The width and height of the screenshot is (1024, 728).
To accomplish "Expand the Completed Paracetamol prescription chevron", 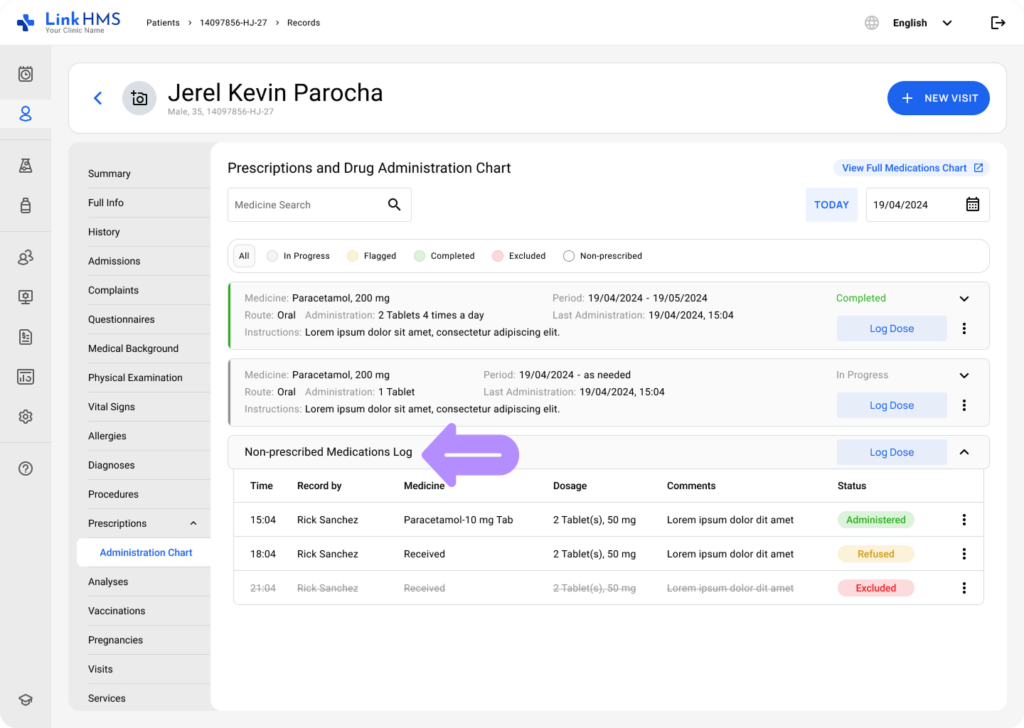I will (964, 298).
